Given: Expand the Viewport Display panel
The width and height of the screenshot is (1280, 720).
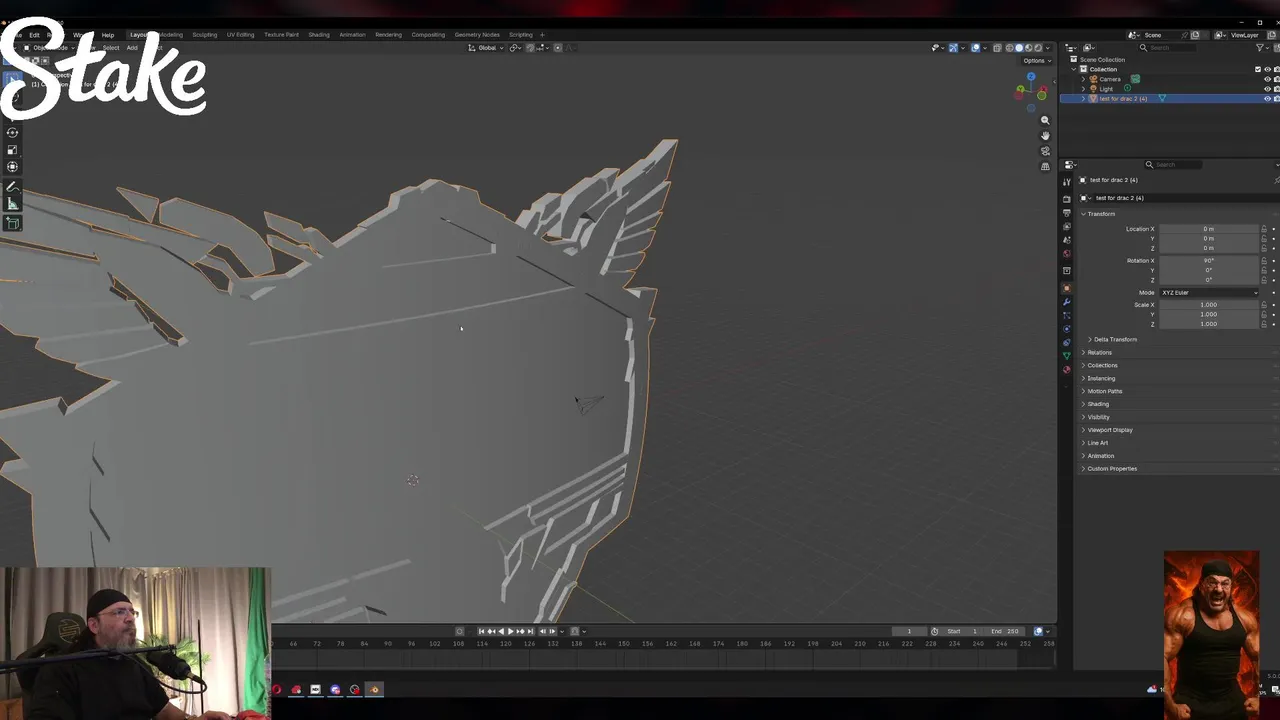Looking at the screenshot, I should click(x=1110, y=430).
